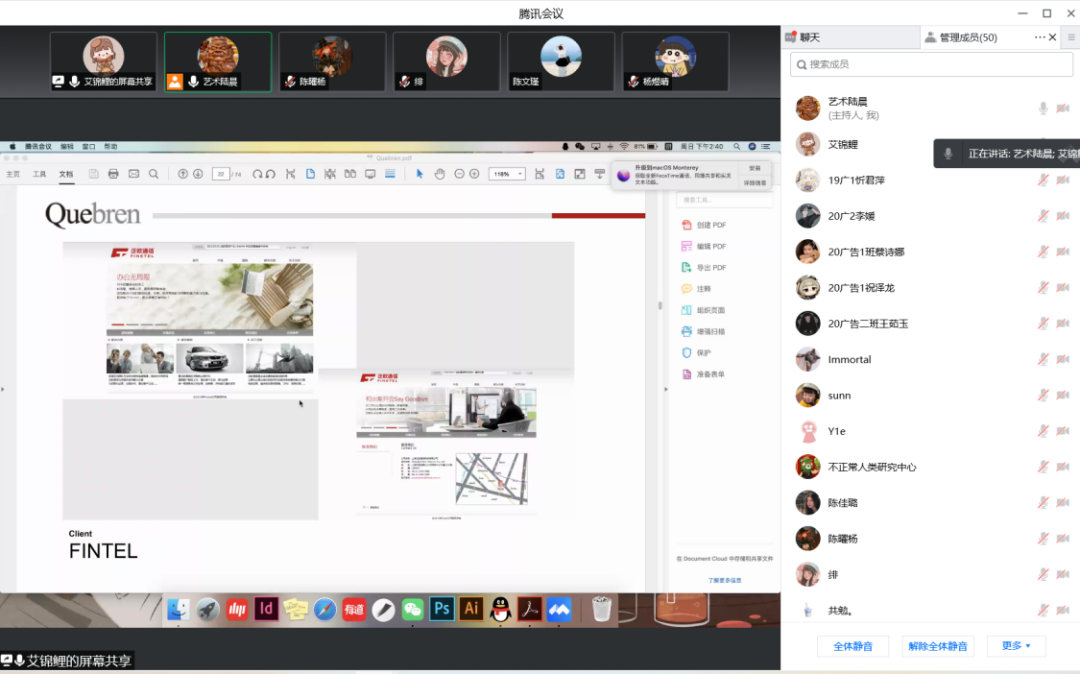Go to previous page with up arrow icon
Image resolution: width=1080 pixels, height=674 pixels.
(x=183, y=174)
